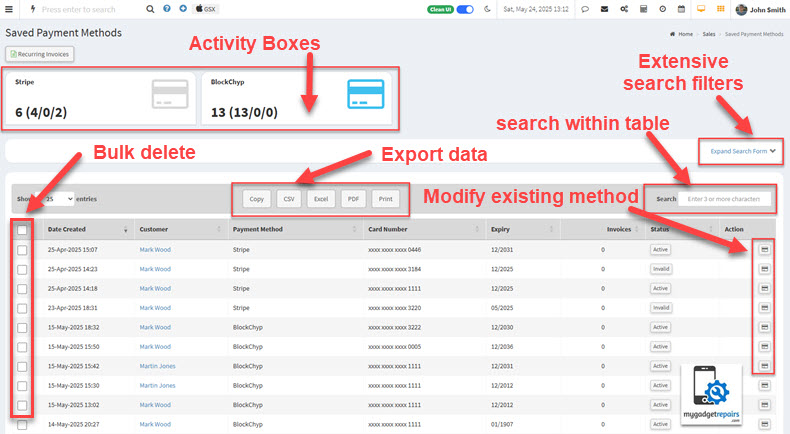This screenshot has width=790, height=434.
Task: Click the blue plus quick-add icon
Action: point(183,9)
